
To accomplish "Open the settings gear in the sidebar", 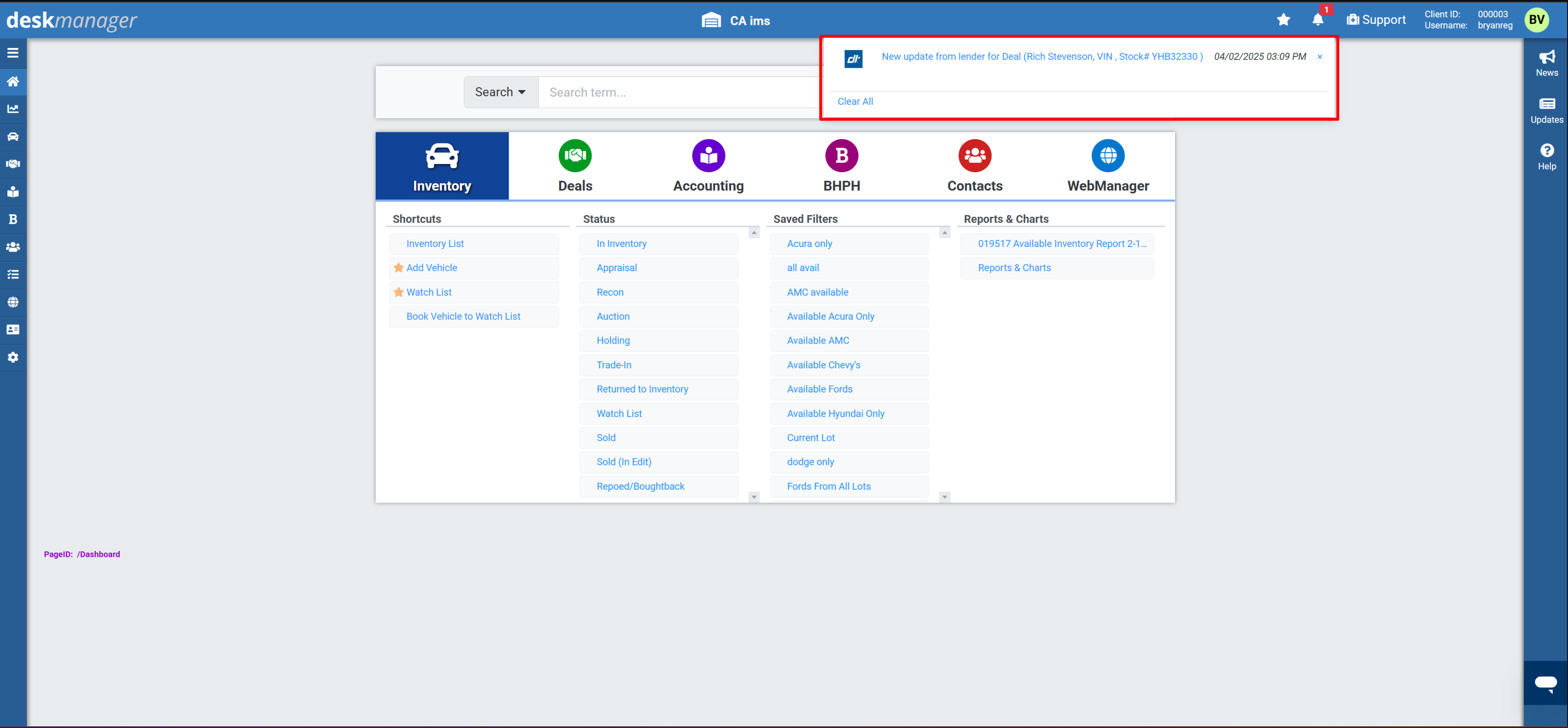I will tap(13, 357).
